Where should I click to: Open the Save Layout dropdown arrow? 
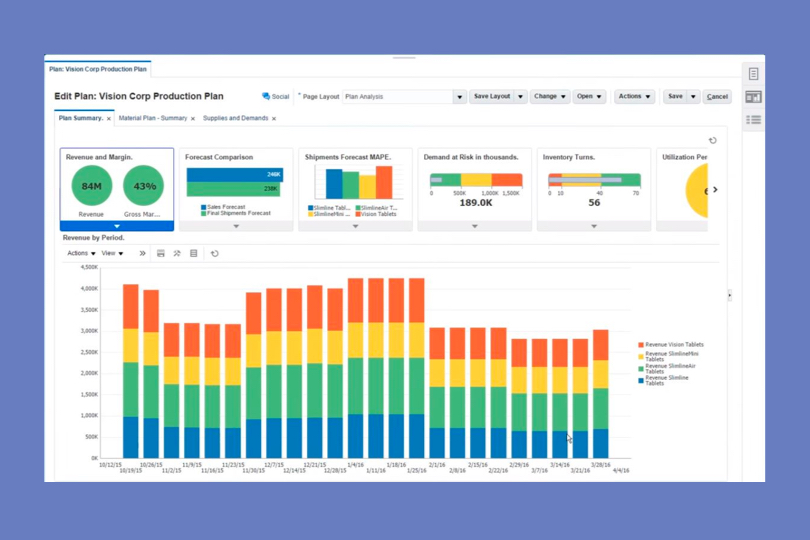[520, 97]
